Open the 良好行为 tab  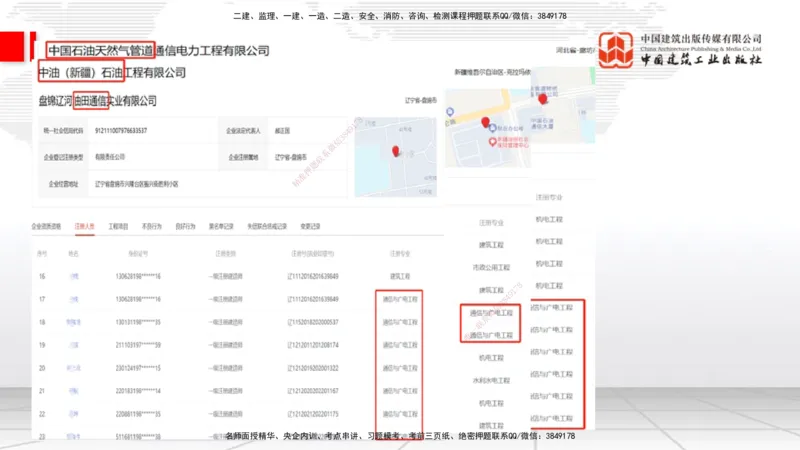pyautogui.click(x=185, y=227)
